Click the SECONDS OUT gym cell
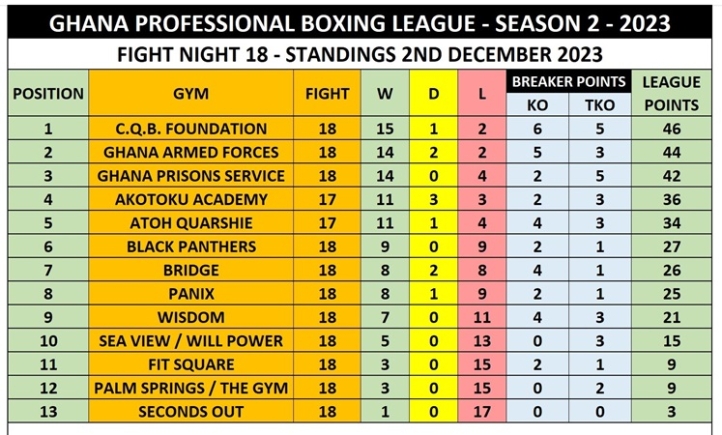 190,412
